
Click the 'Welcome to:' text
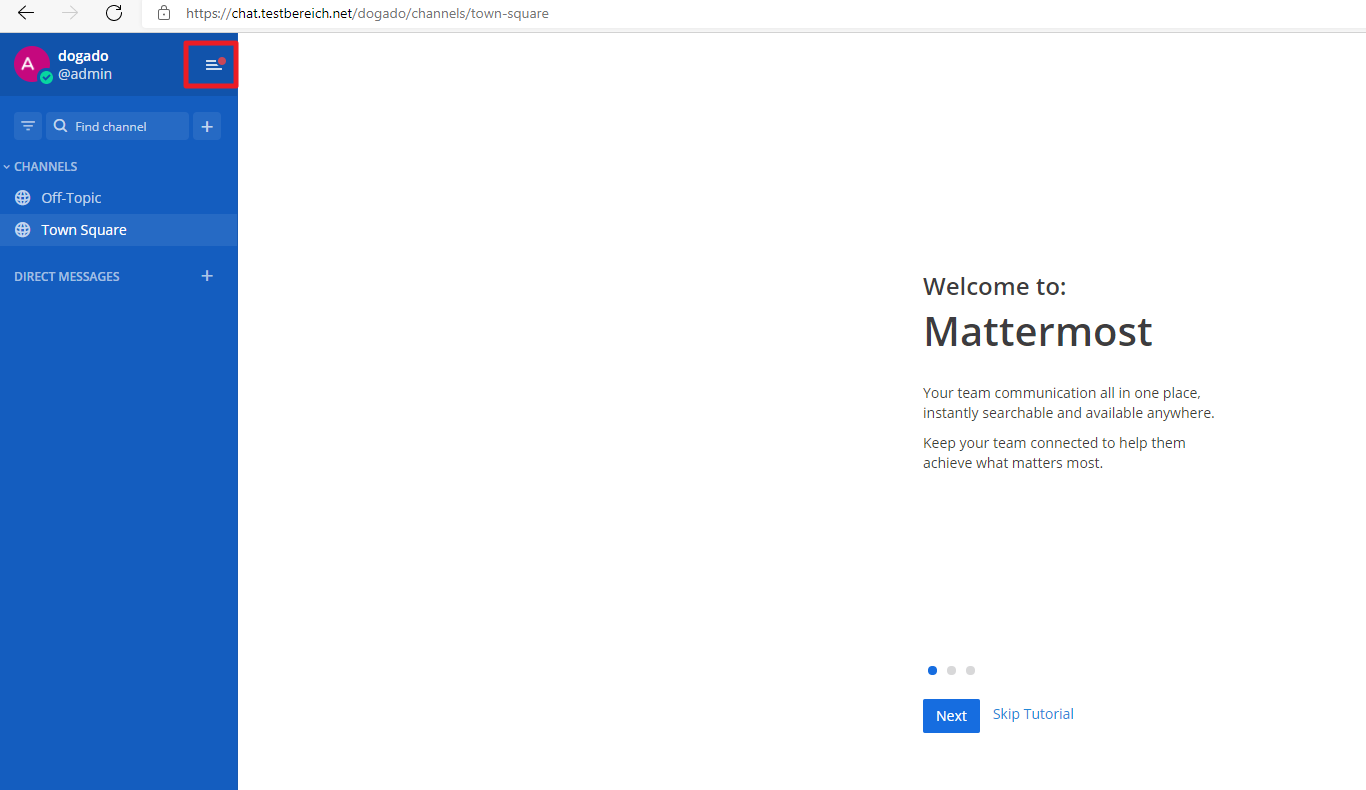[995, 287]
